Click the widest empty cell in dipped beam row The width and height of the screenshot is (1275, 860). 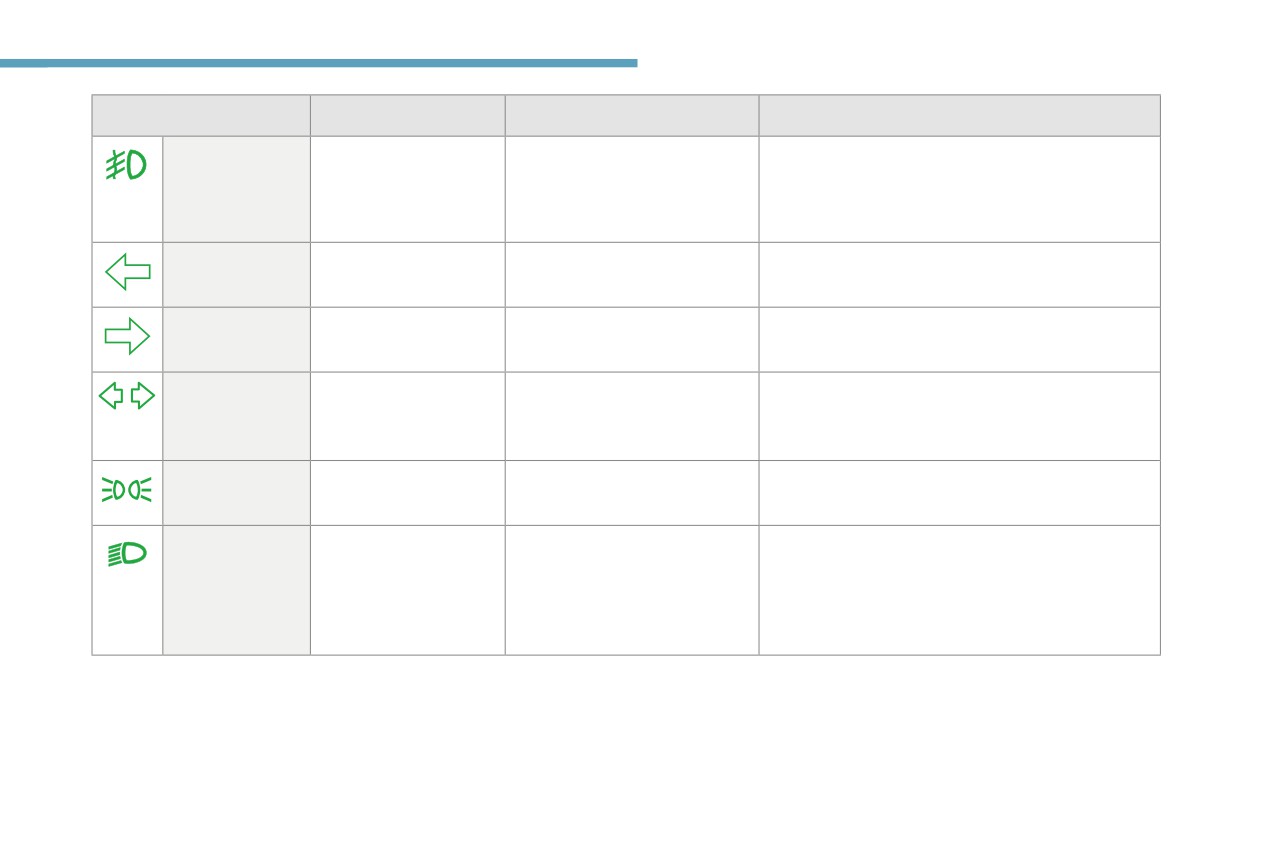(x=960, y=590)
